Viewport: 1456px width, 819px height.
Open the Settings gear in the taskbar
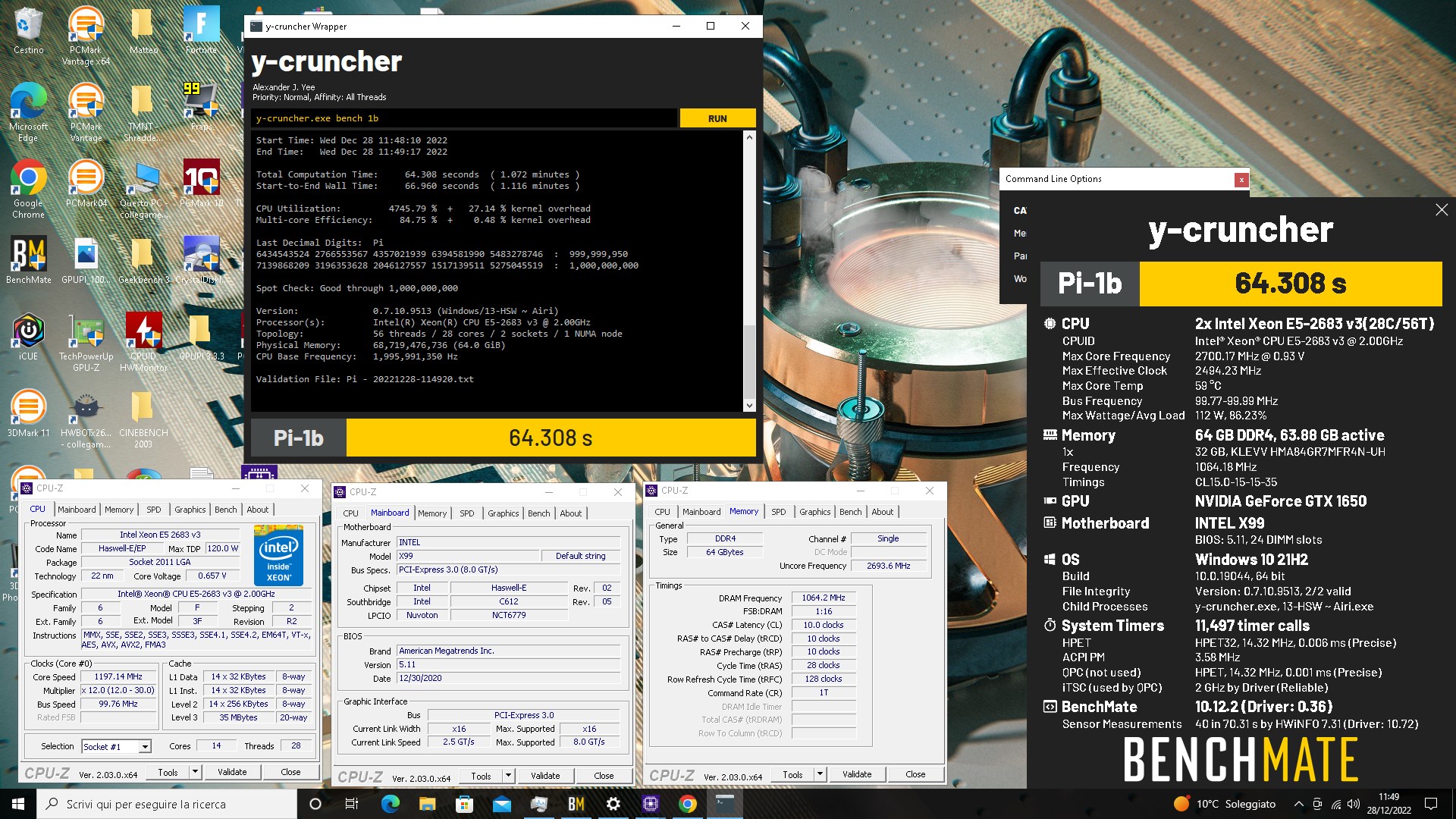(613, 804)
